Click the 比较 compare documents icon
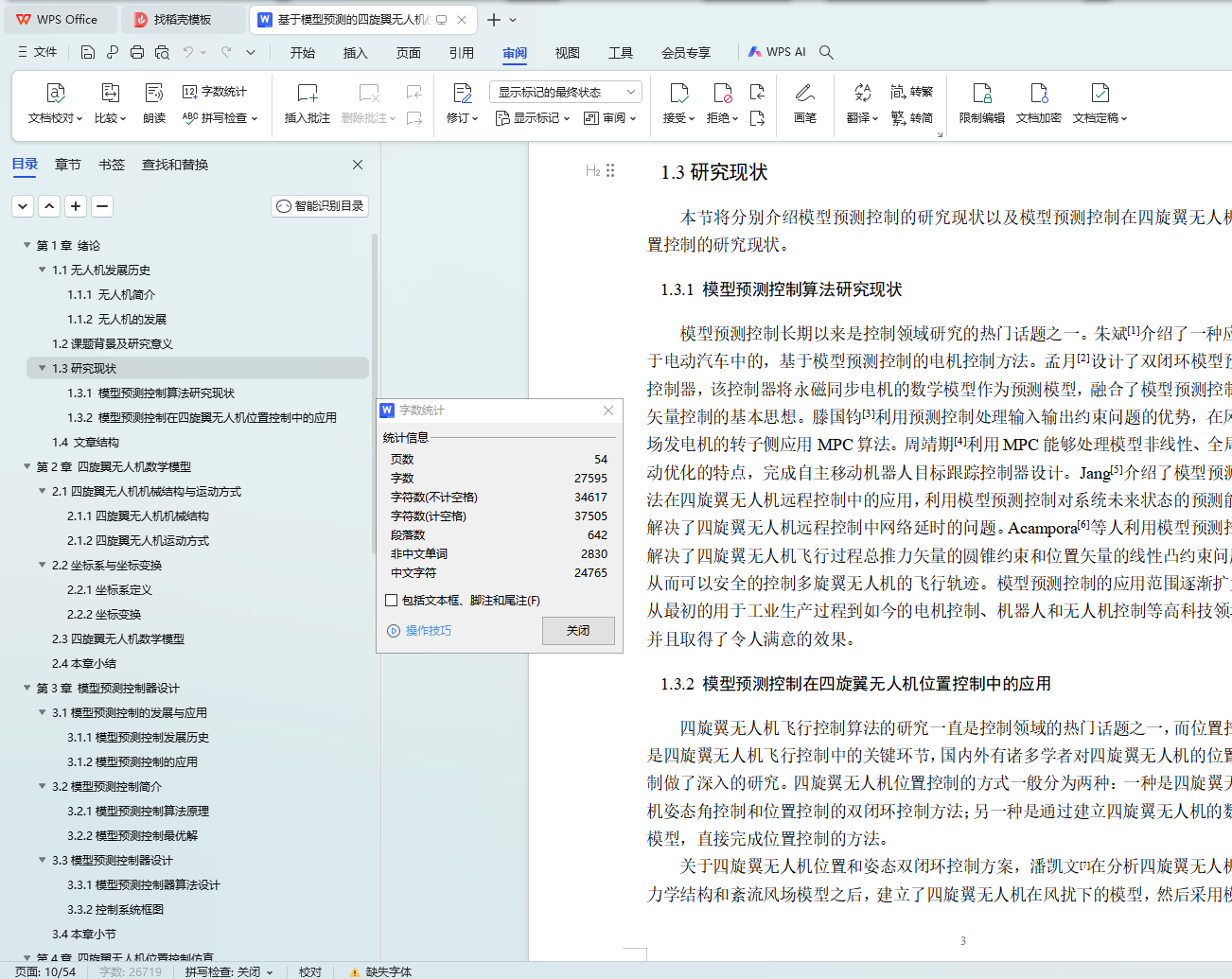This screenshot has width=1232, height=979. [x=110, y=93]
